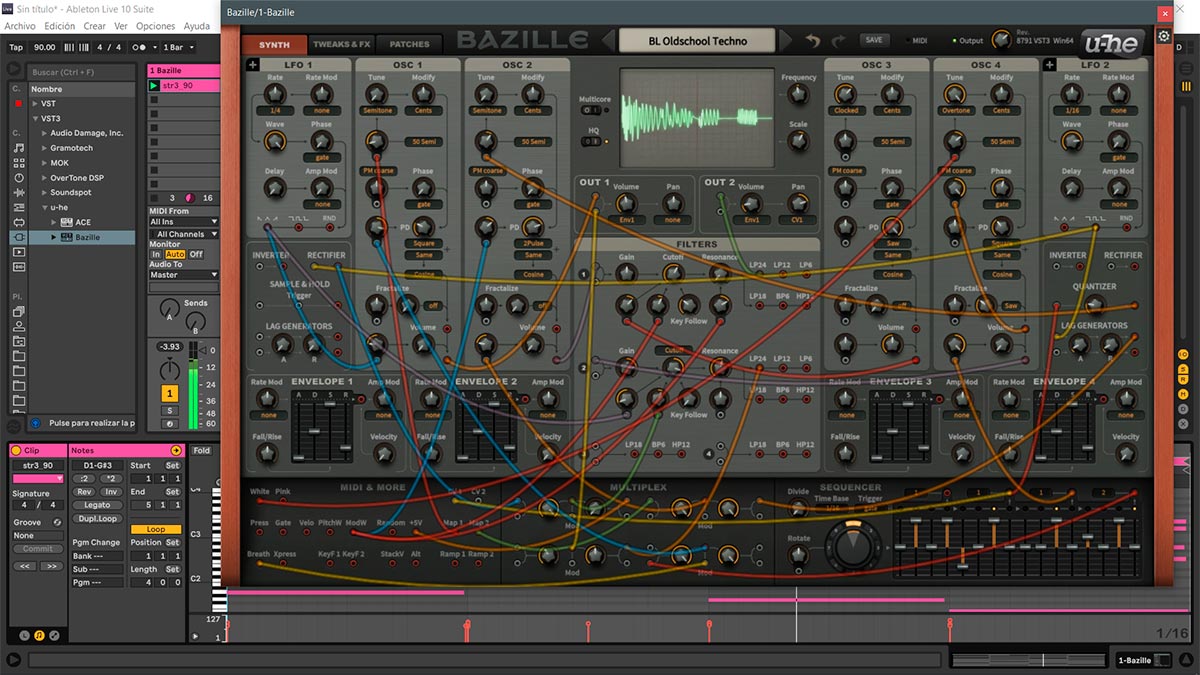Viewport: 1200px width, 675px height.
Task: Open the Audio To Master dropdown
Action: (183, 275)
